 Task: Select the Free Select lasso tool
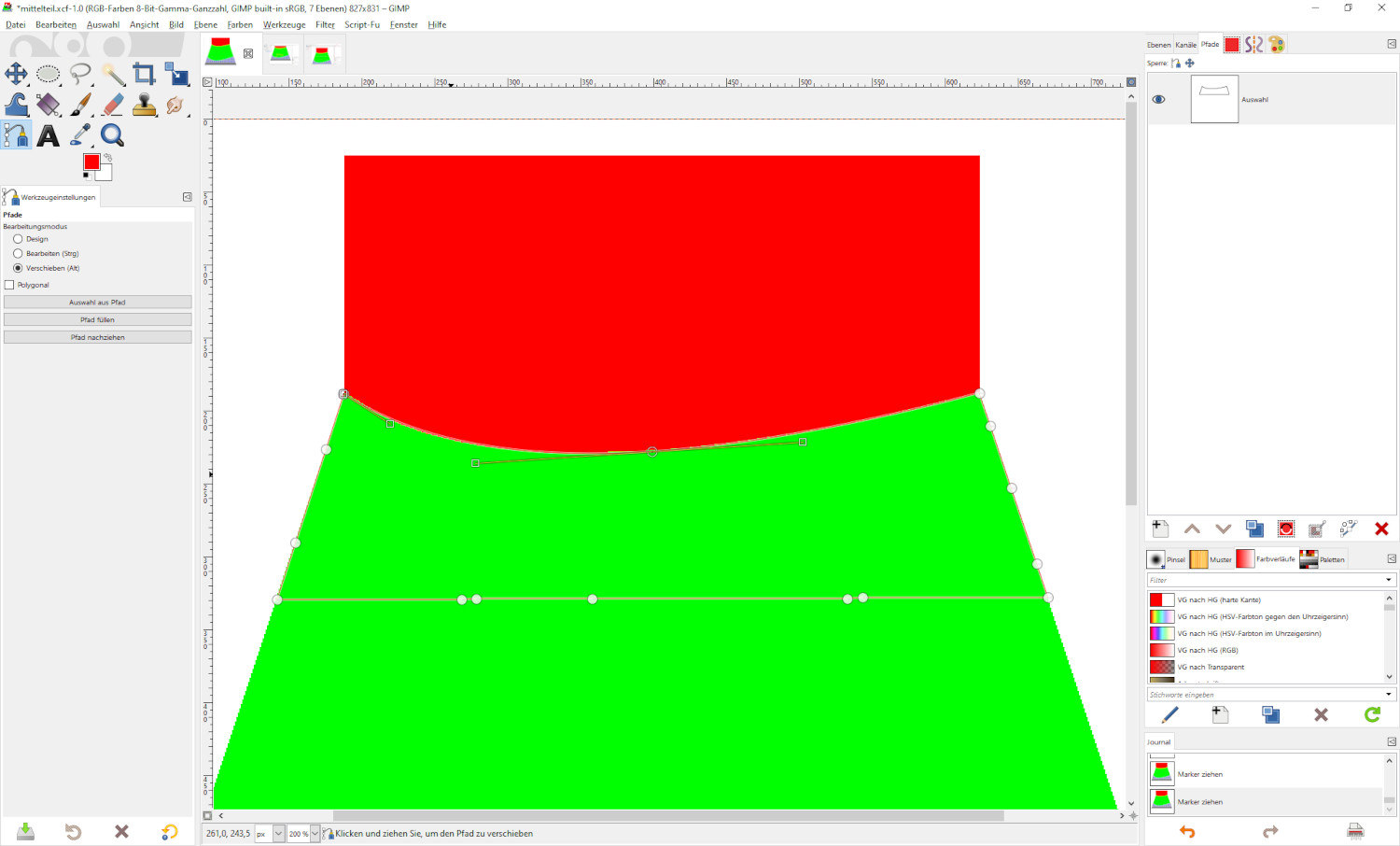coord(80,74)
